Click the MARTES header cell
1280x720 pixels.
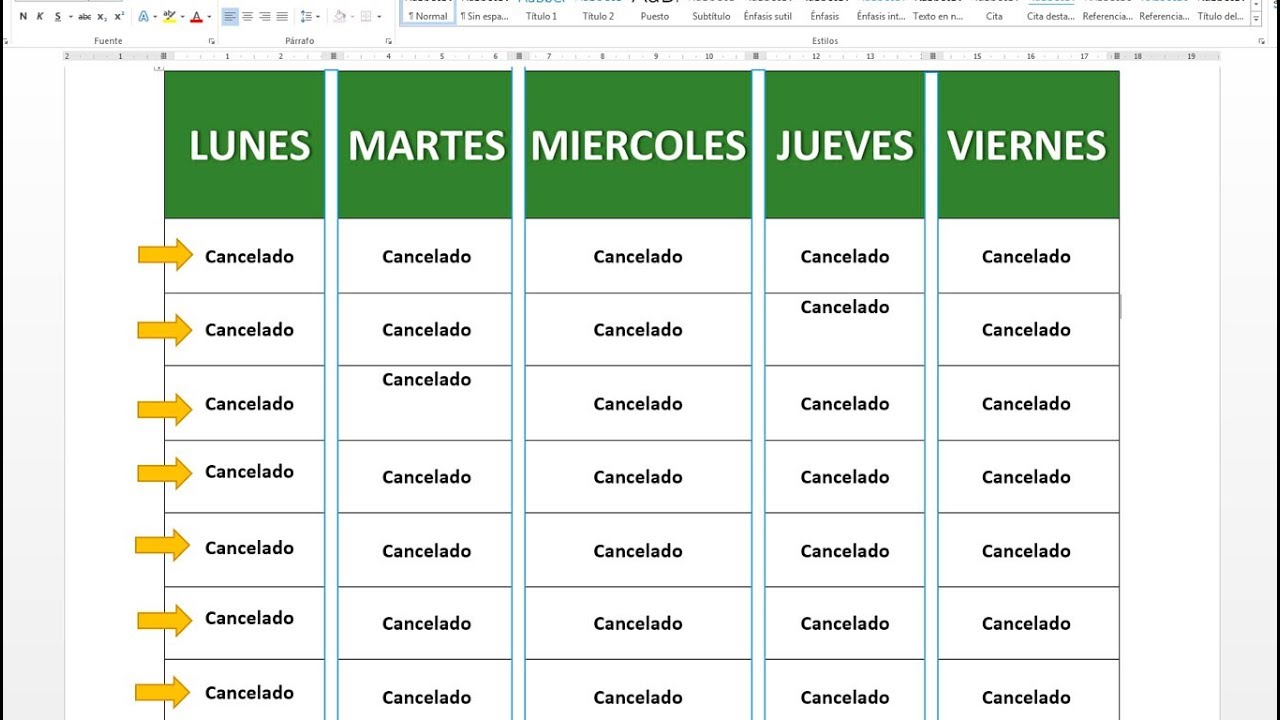(425, 145)
